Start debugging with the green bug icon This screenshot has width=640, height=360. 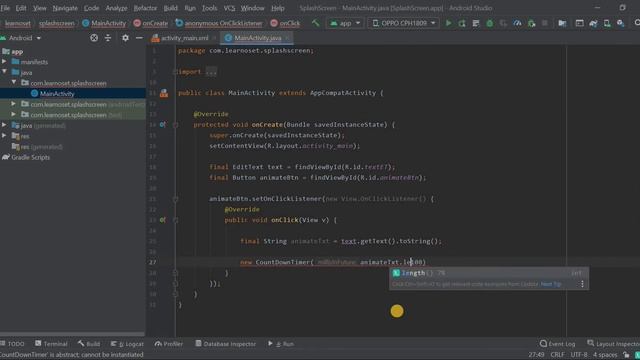(x=489, y=23)
